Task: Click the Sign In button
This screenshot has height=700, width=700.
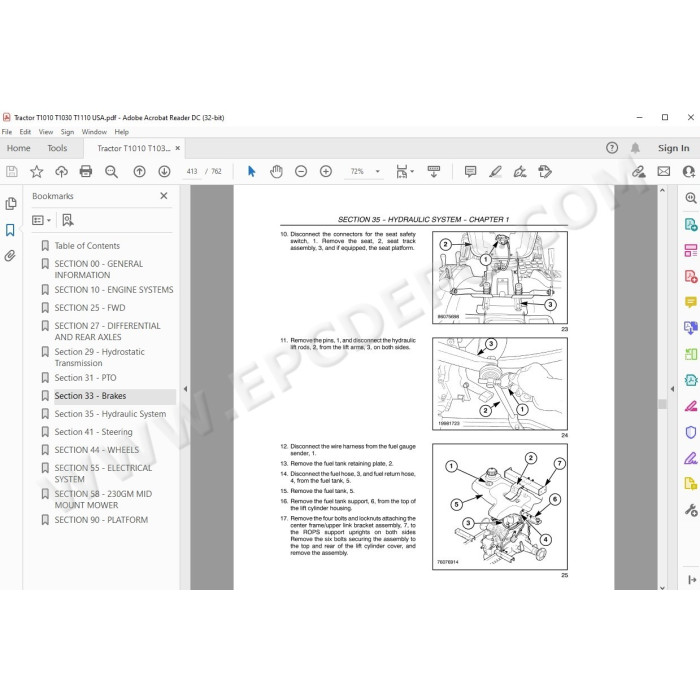Action: [673, 148]
